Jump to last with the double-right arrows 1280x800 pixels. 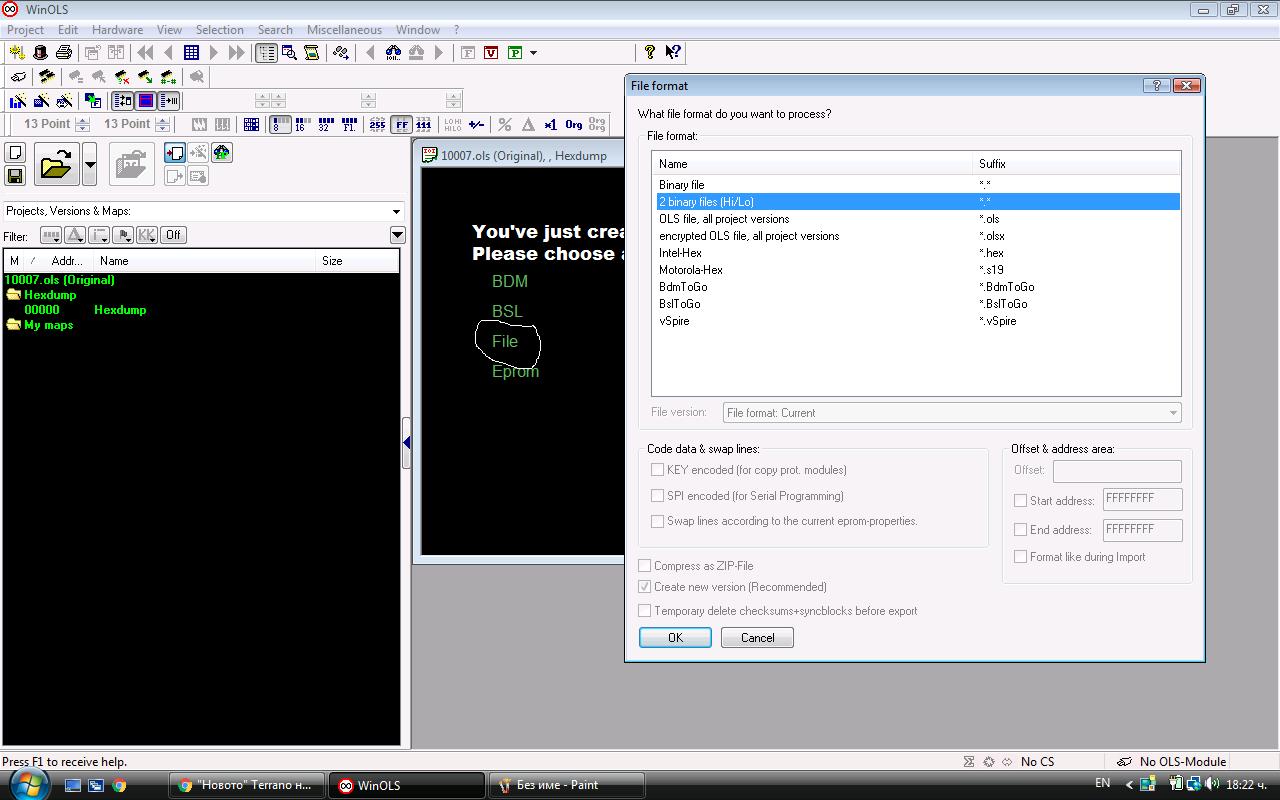(x=237, y=52)
